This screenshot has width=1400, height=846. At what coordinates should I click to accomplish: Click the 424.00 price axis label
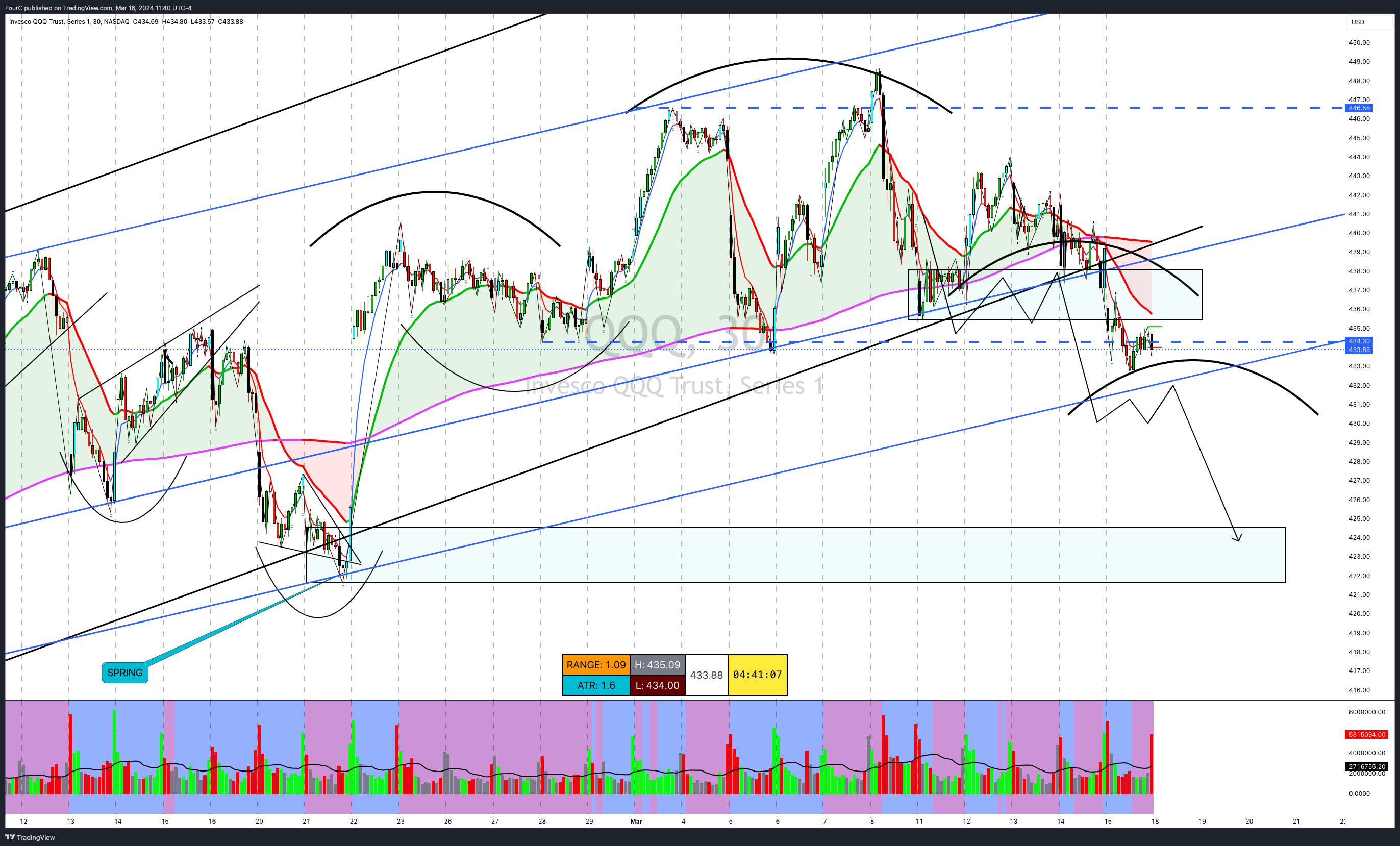point(1359,537)
